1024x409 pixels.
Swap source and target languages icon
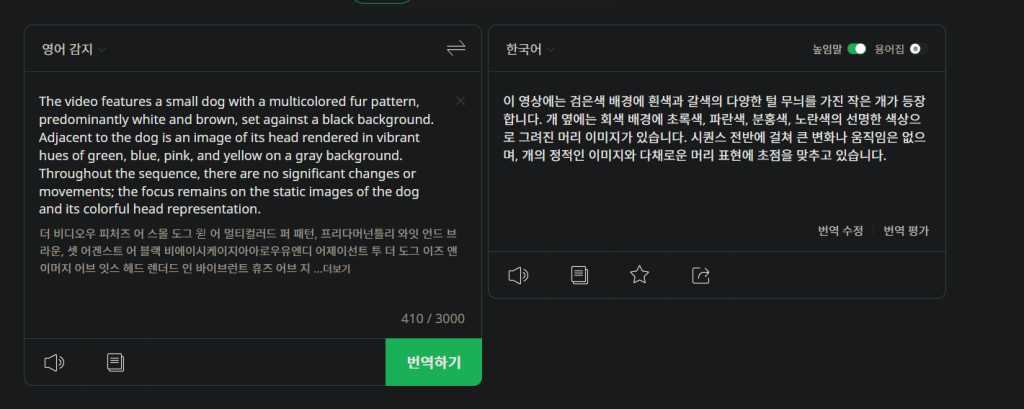pyautogui.click(x=456, y=48)
